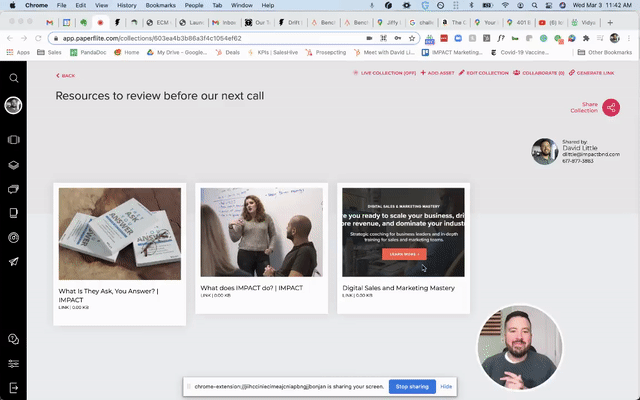Switch to the Vidyard tab
This screenshot has width=640, height=400.
584,23
